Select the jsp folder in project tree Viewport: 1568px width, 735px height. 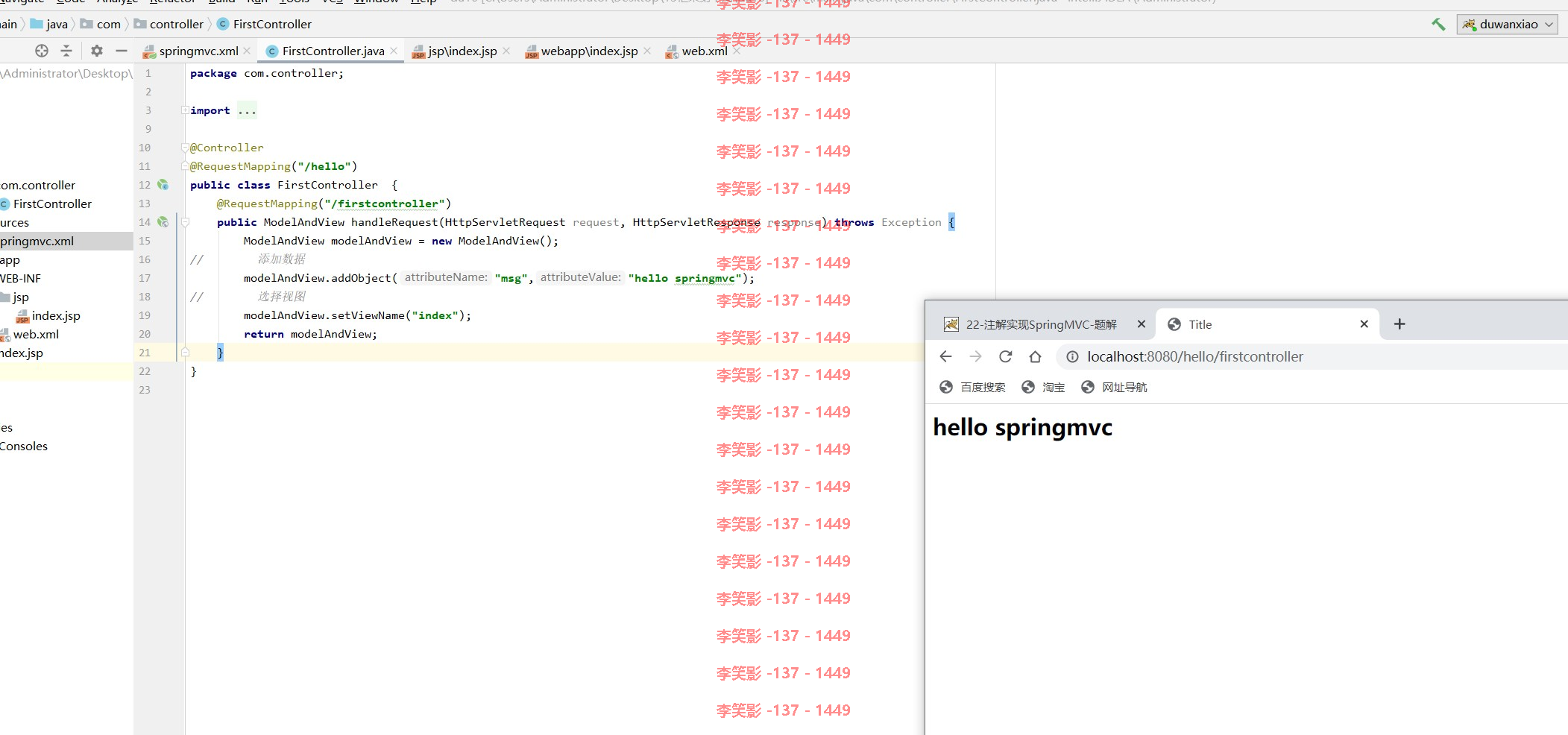click(21, 297)
